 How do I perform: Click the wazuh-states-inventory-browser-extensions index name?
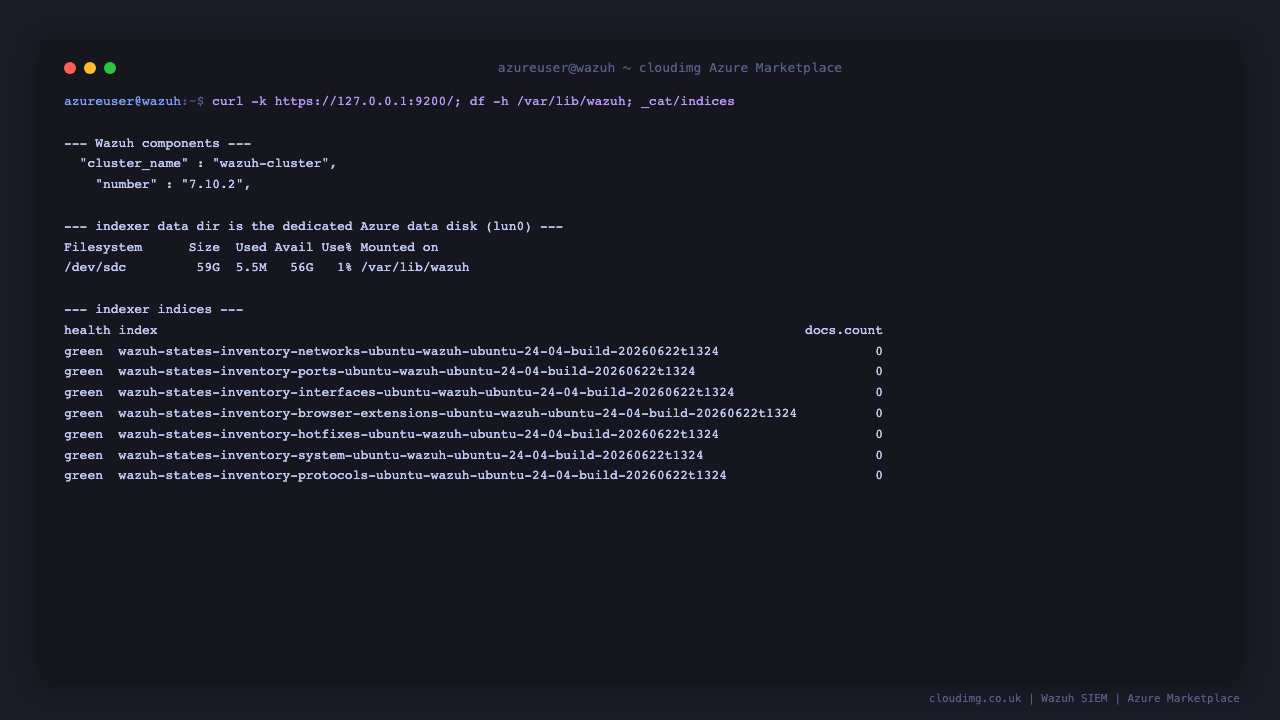tap(458, 413)
